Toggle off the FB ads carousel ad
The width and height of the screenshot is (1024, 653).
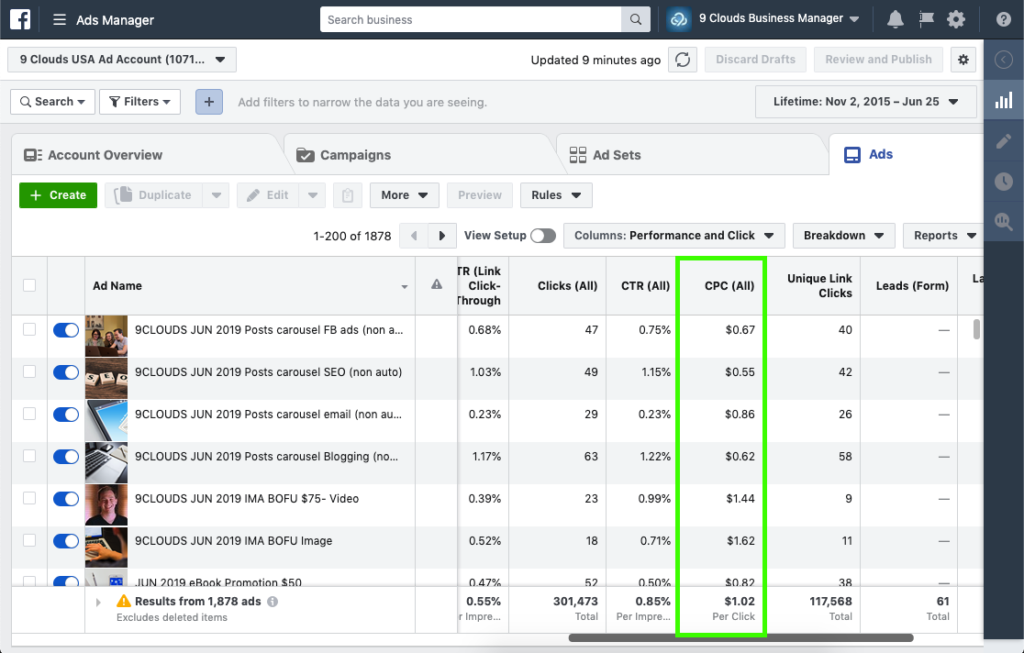[x=66, y=330]
